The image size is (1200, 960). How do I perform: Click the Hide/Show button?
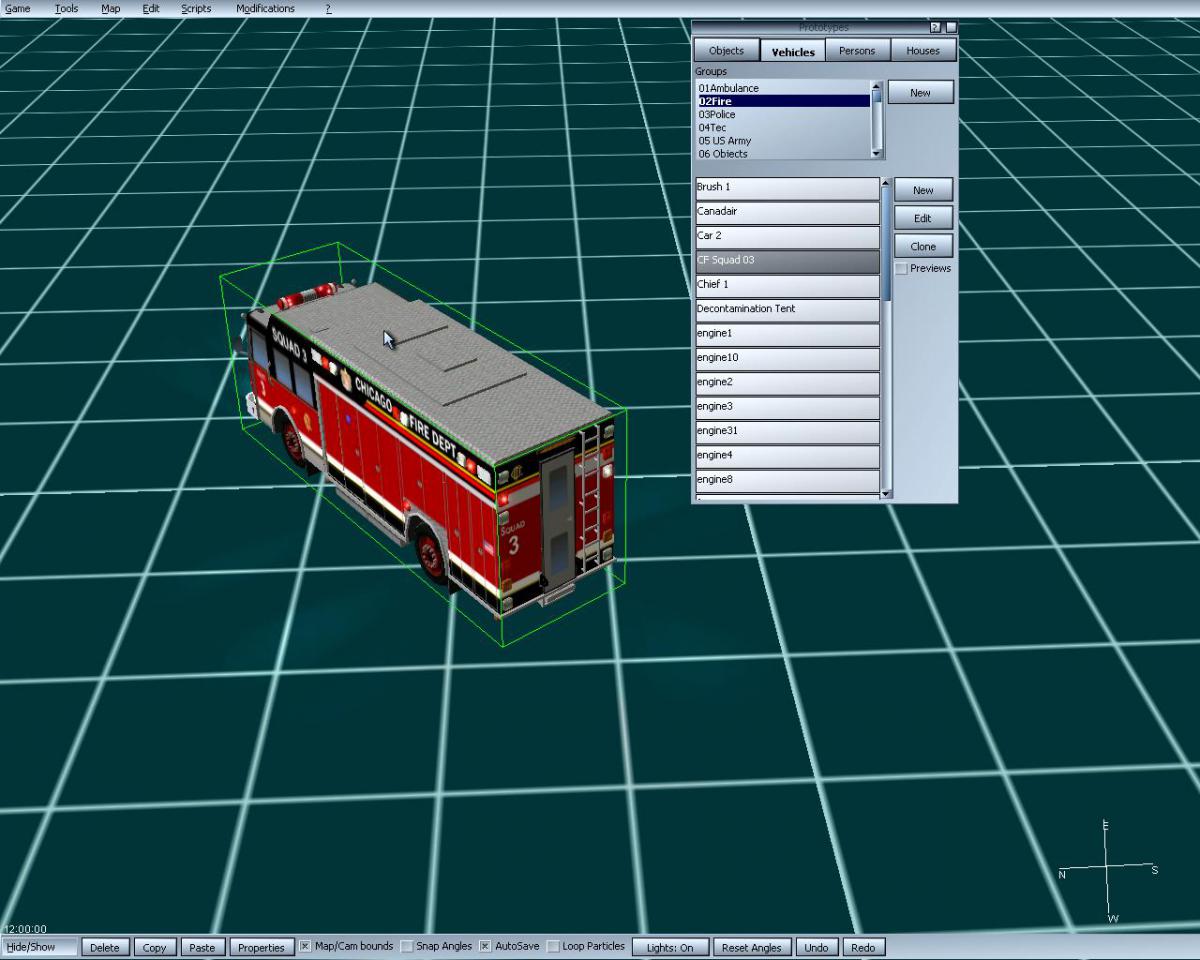pyautogui.click(x=40, y=947)
